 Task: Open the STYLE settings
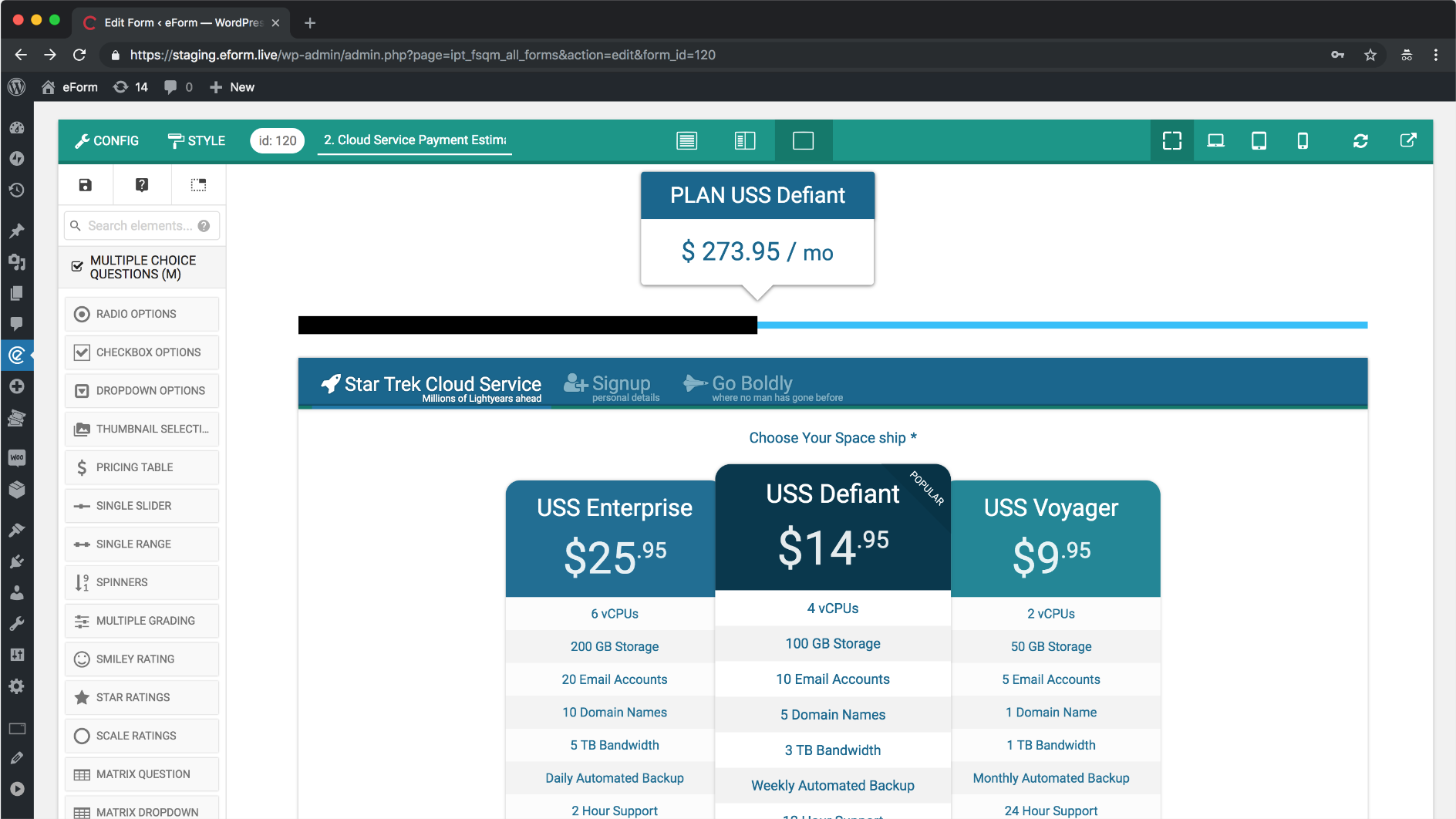click(197, 140)
